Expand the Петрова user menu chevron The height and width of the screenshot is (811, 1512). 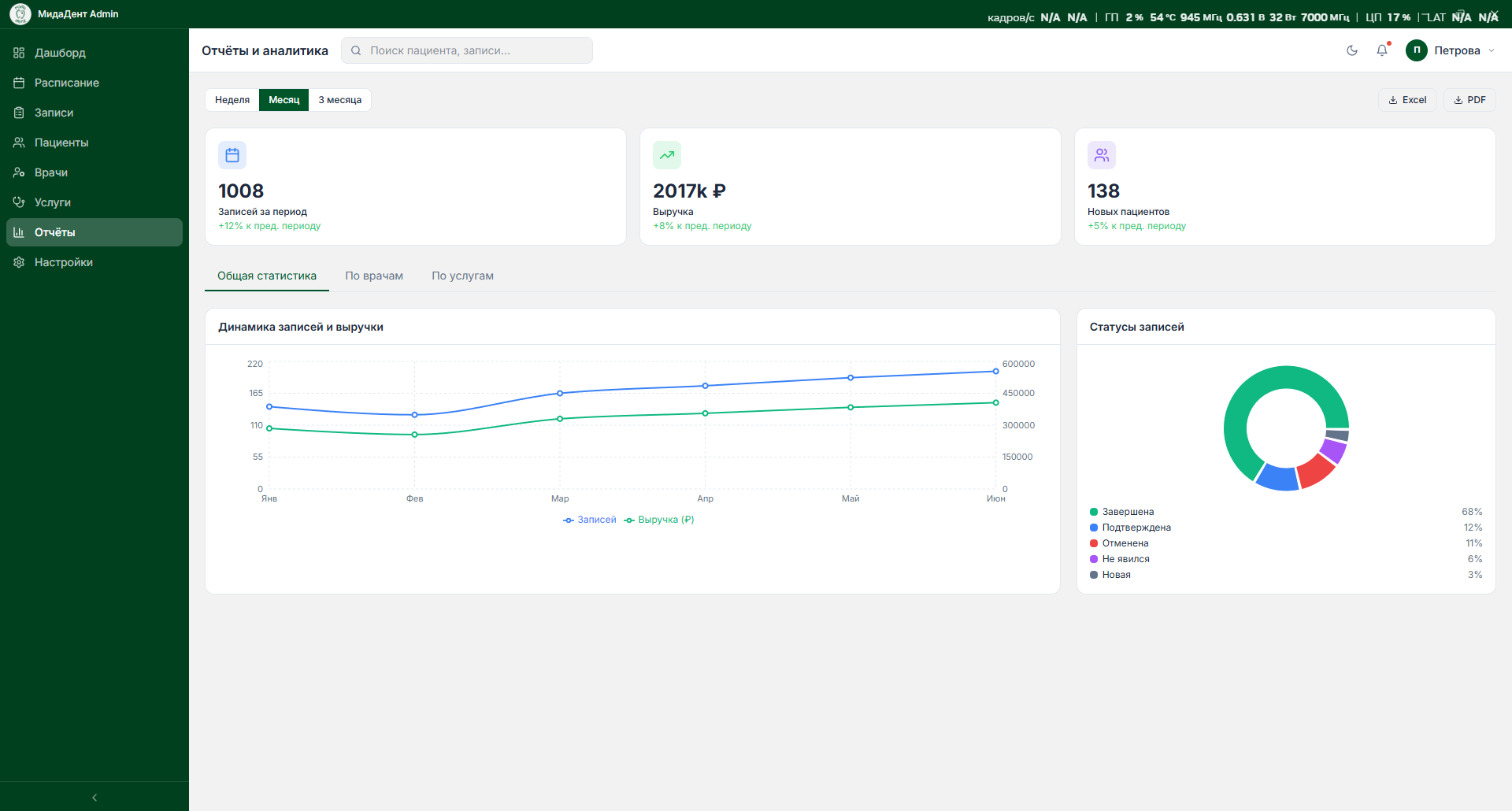point(1492,50)
